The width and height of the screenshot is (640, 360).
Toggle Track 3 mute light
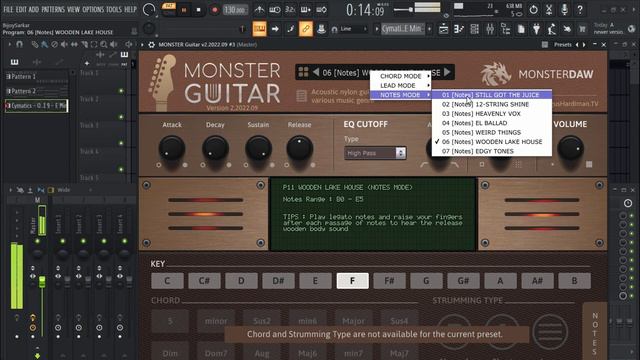(x=121, y=143)
